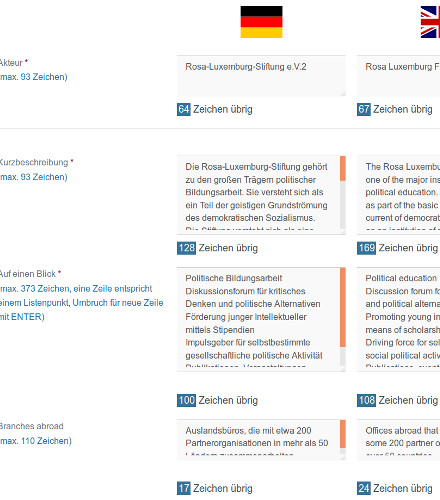
Task: Click the resize handle of German Akteur field
Action: (343, 93)
